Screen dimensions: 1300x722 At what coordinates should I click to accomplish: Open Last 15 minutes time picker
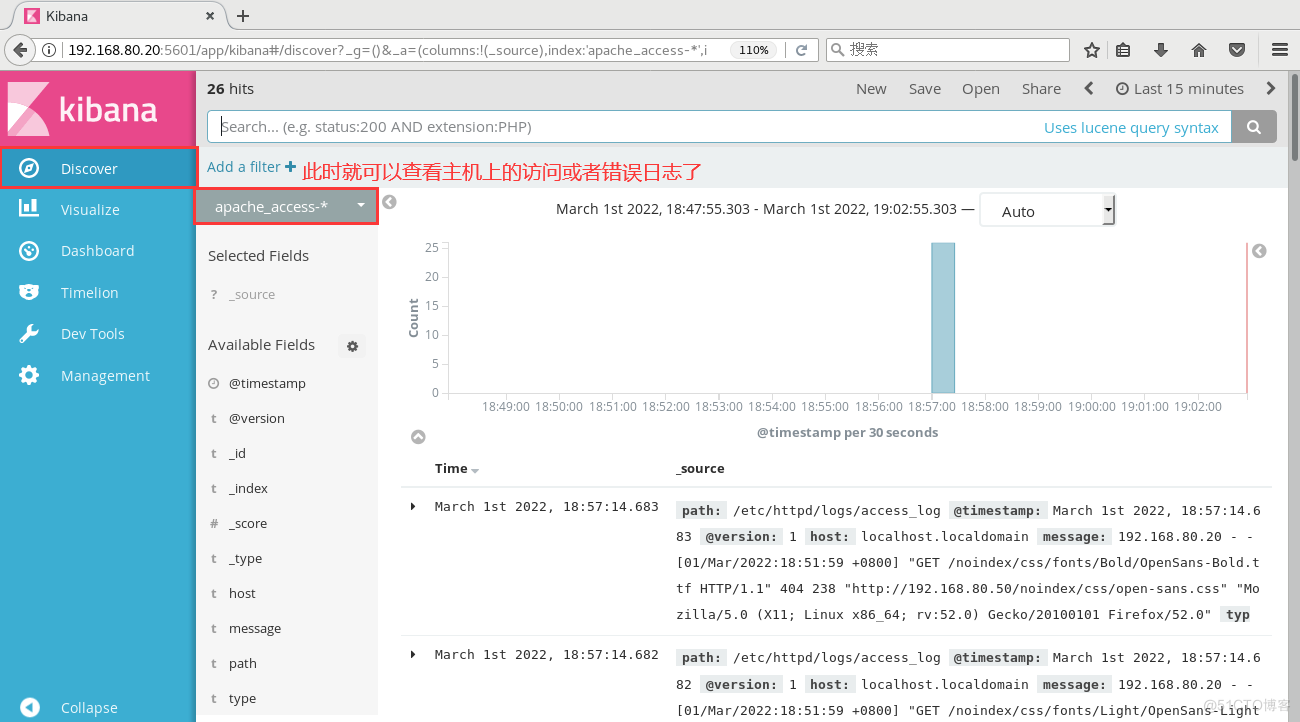(1180, 88)
